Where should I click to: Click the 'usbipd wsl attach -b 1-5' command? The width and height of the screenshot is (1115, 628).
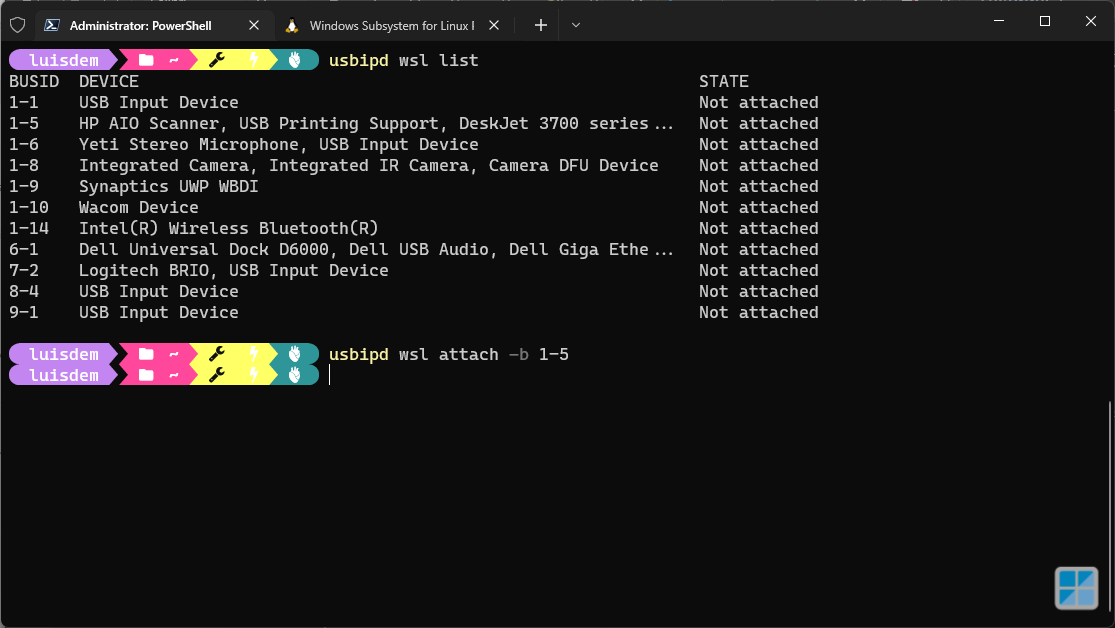(x=449, y=354)
